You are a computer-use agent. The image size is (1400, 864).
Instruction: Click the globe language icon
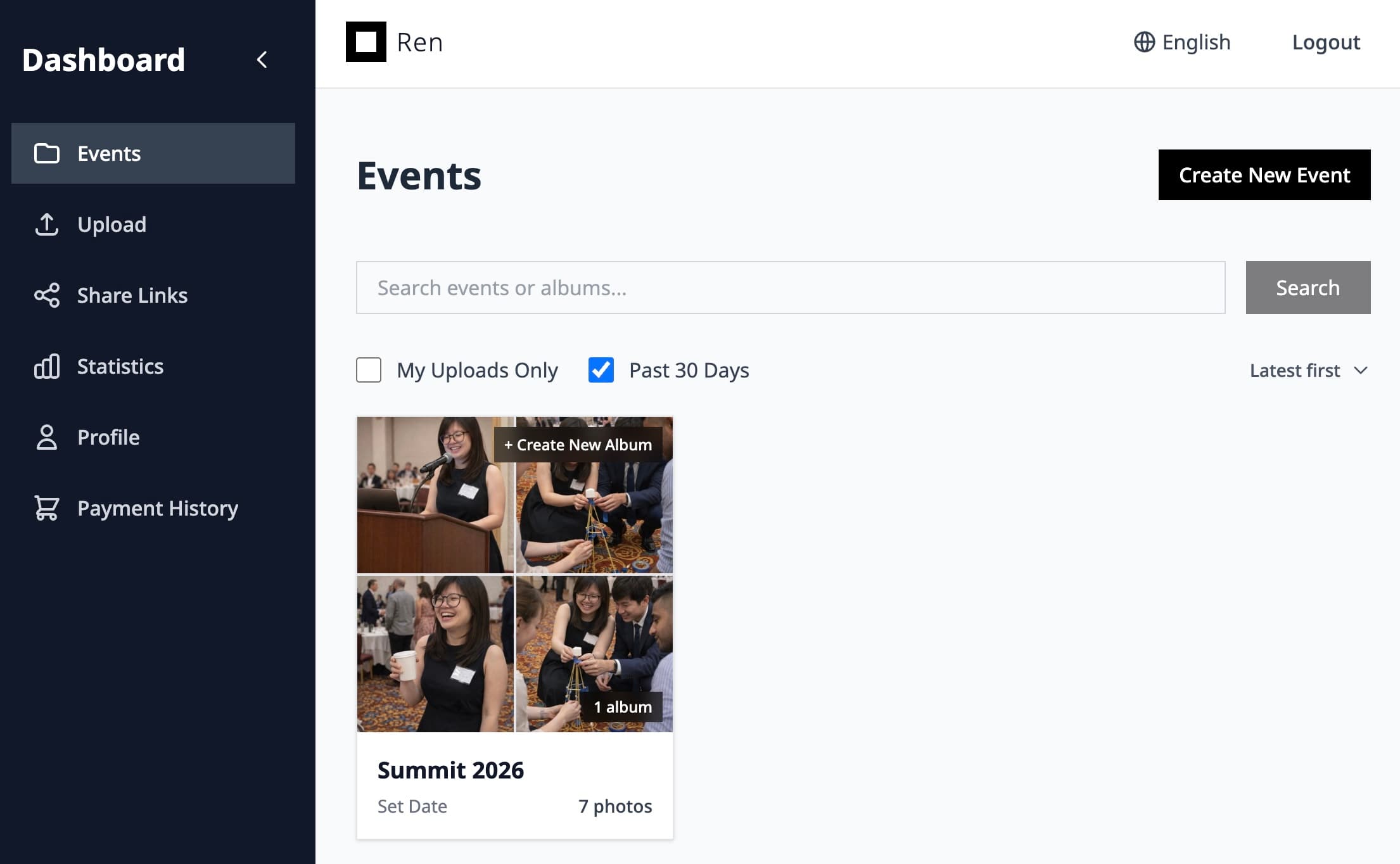click(1144, 42)
